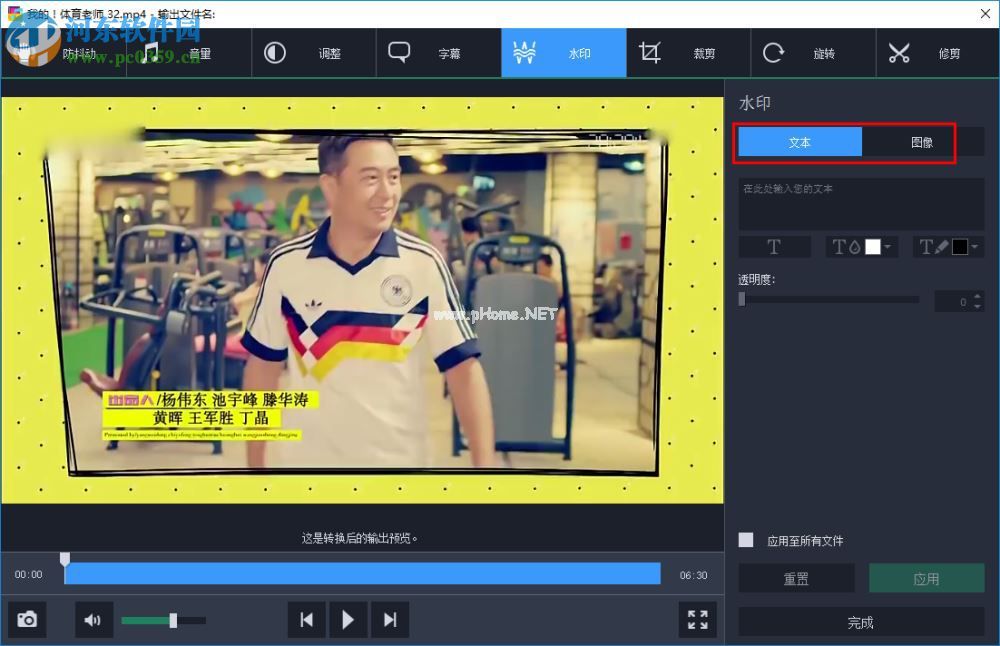Viewport: 1000px width, 646px height.
Task: Open the 调整 (Adjust) tool
Action: (x=316, y=52)
